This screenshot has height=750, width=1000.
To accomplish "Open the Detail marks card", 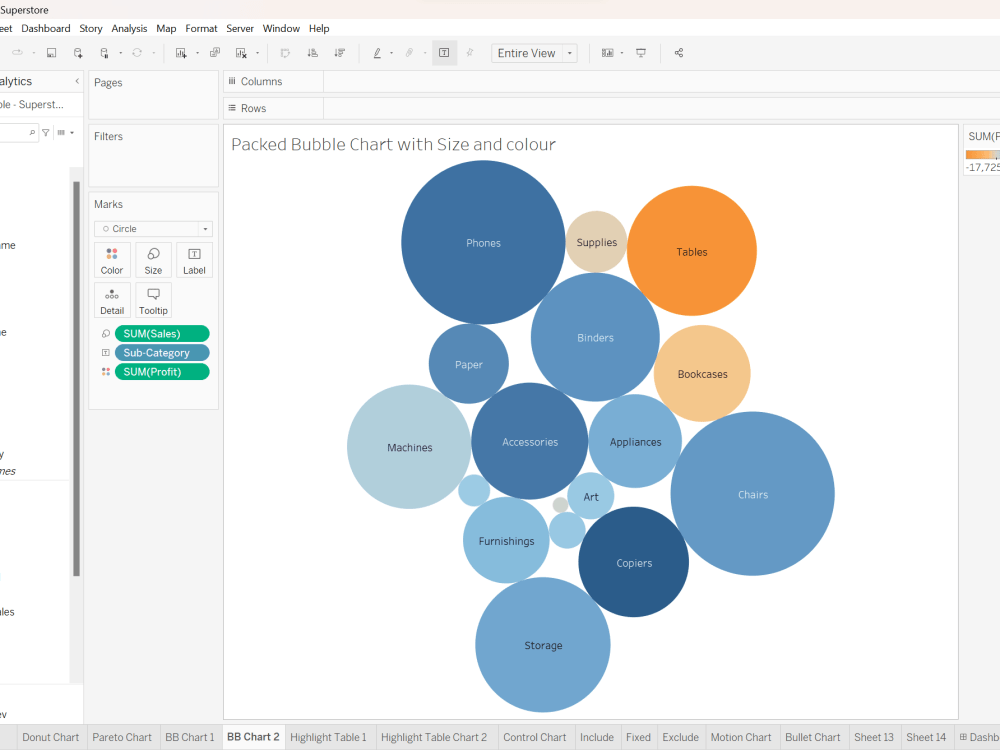I will click(112, 299).
